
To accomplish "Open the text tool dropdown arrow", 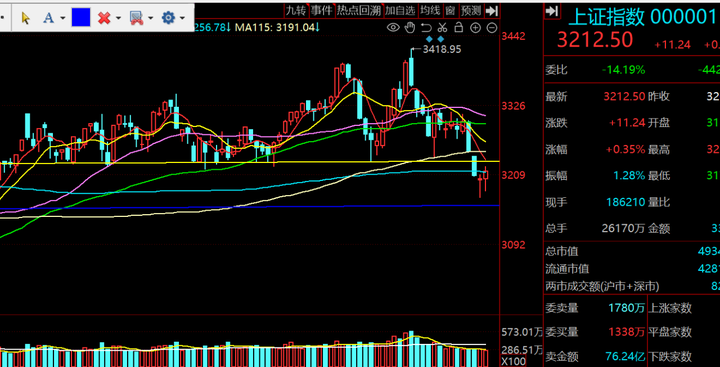I will coord(62,18).
